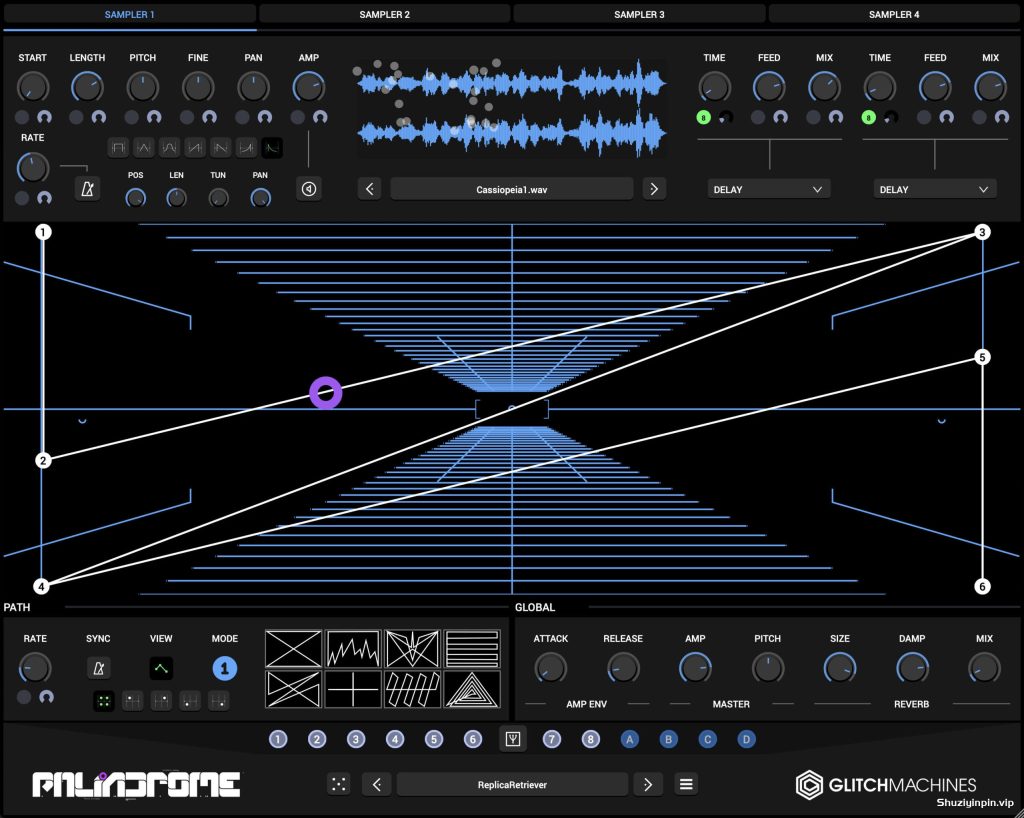Click the sampler START knob

point(33,87)
